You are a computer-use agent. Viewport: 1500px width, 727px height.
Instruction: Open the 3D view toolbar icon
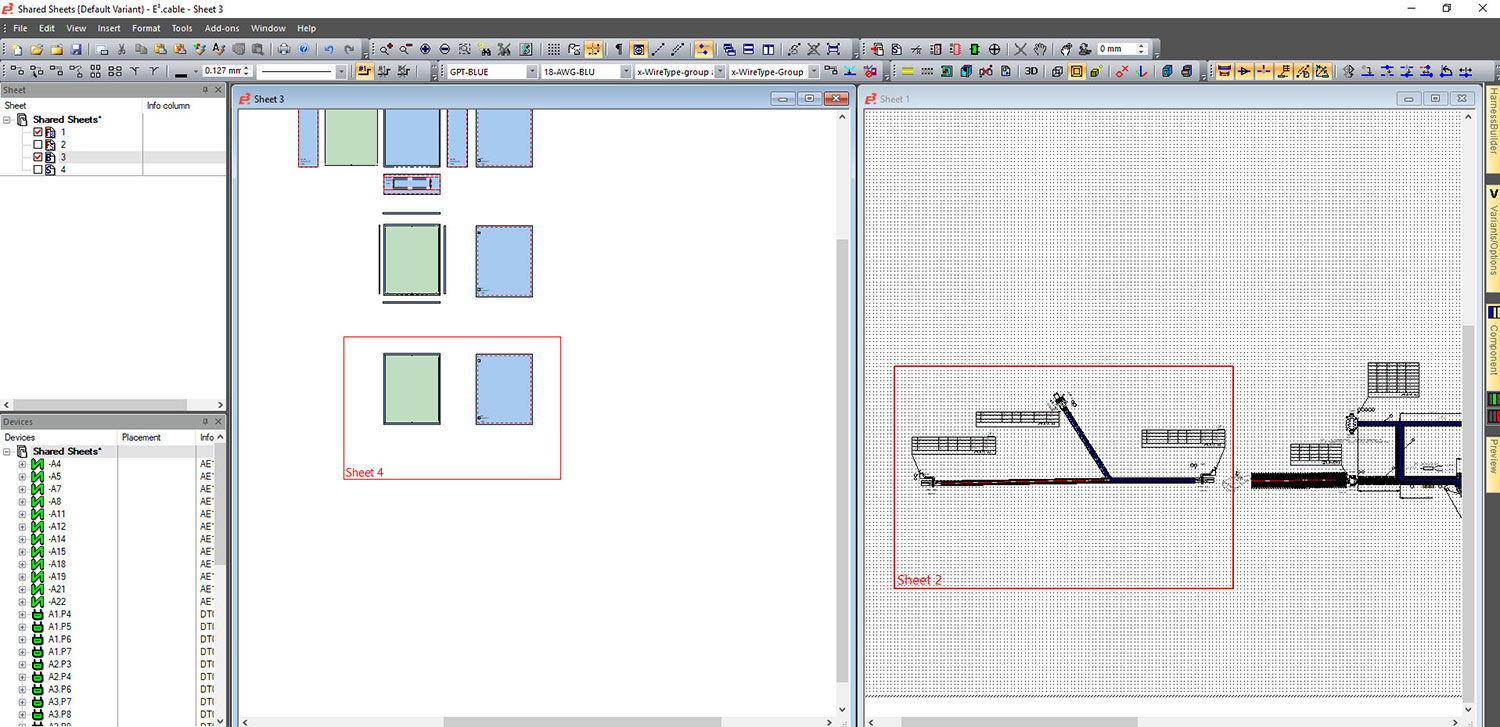tap(1032, 70)
